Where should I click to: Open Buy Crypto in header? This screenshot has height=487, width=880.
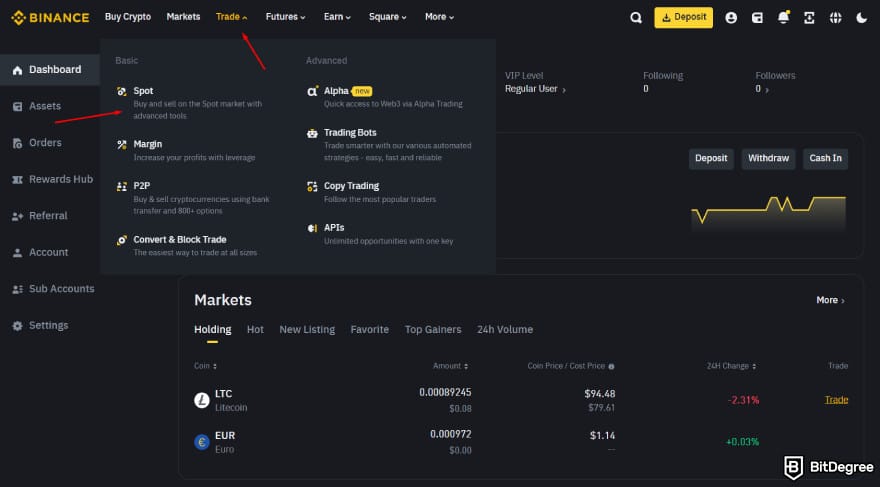coord(128,17)
